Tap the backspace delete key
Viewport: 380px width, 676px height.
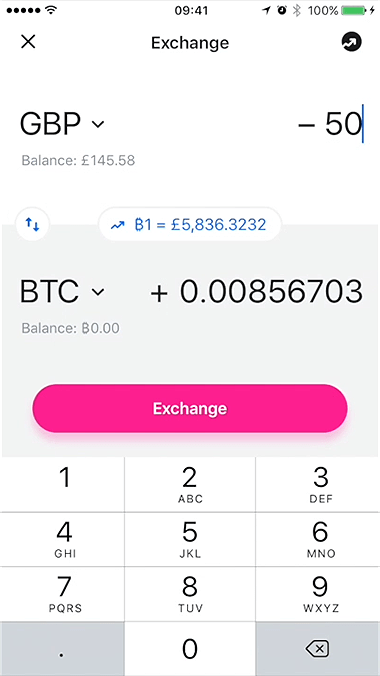(317, 648)
